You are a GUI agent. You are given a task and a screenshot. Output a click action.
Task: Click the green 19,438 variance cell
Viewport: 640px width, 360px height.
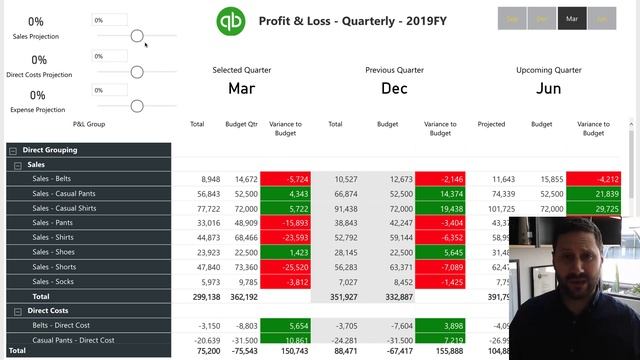tap(440, 208)
